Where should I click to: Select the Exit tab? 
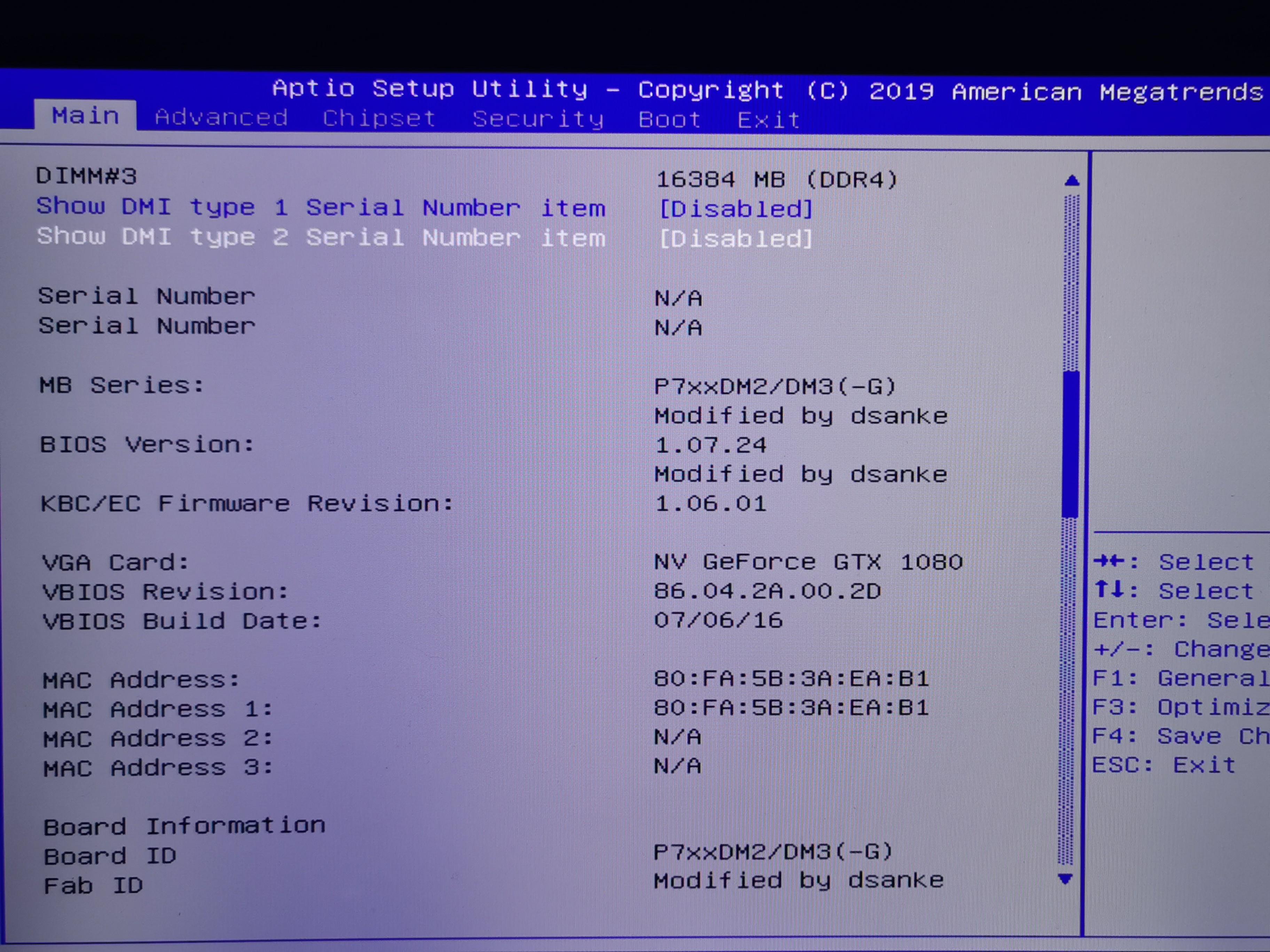pos(768,120)
